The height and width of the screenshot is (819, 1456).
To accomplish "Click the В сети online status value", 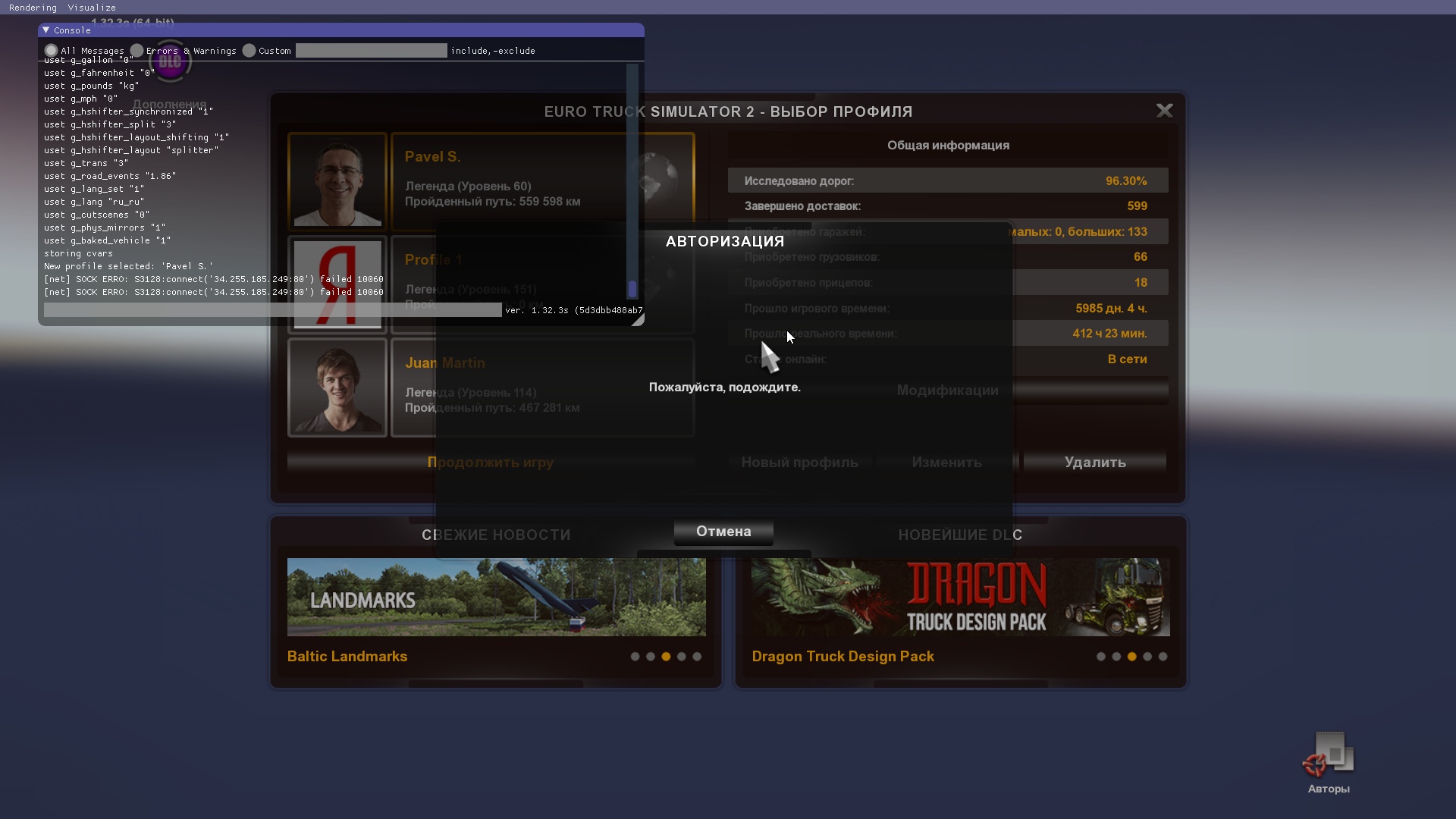I will pyautogui.click(x=1128, y=359).
